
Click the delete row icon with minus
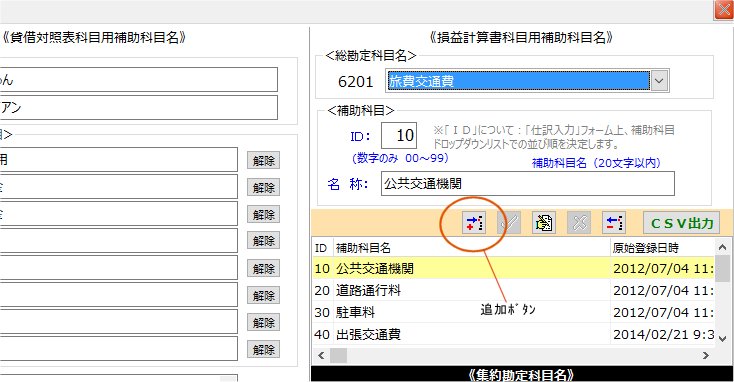[614, 223]
